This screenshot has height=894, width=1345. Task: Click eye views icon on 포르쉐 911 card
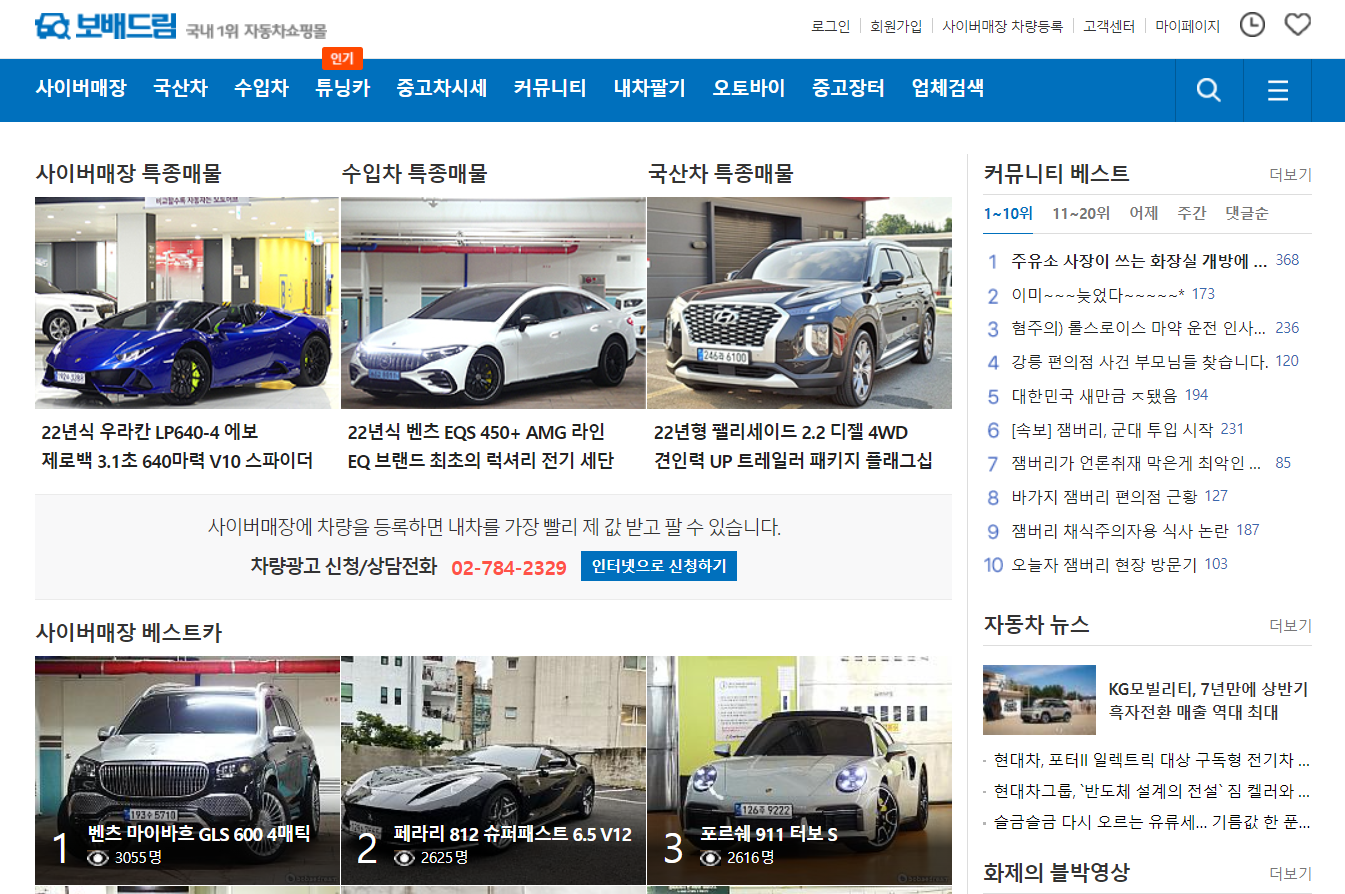[710, 857]
